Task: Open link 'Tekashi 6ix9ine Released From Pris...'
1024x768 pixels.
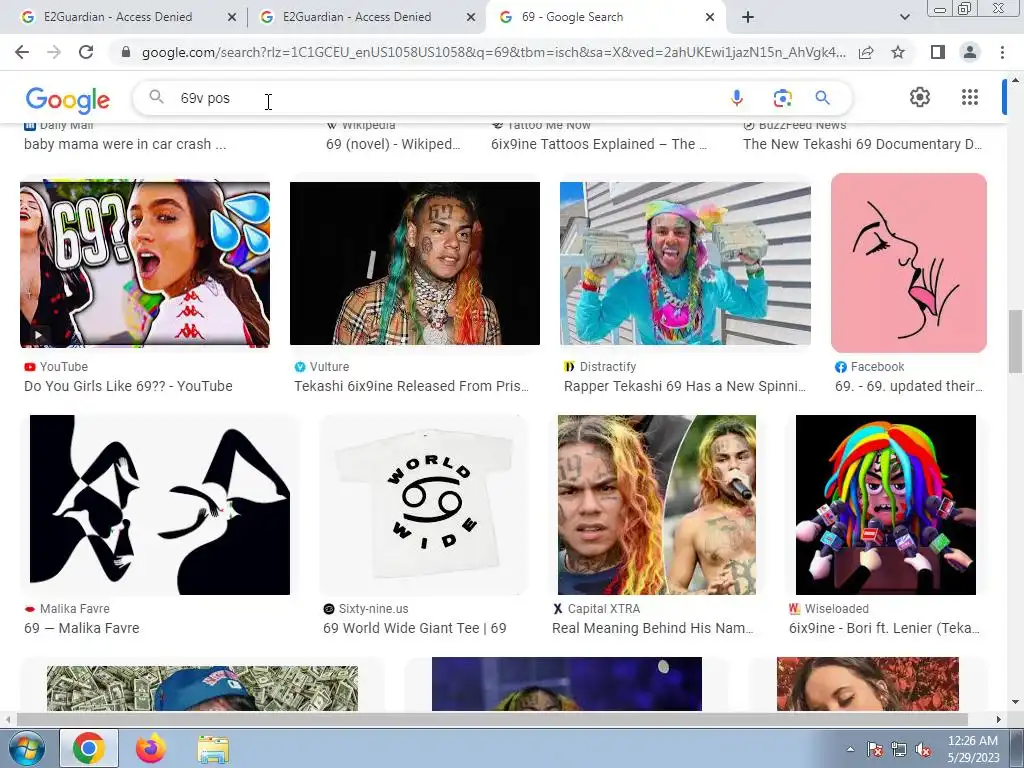Action: click(x=411, y=386)
